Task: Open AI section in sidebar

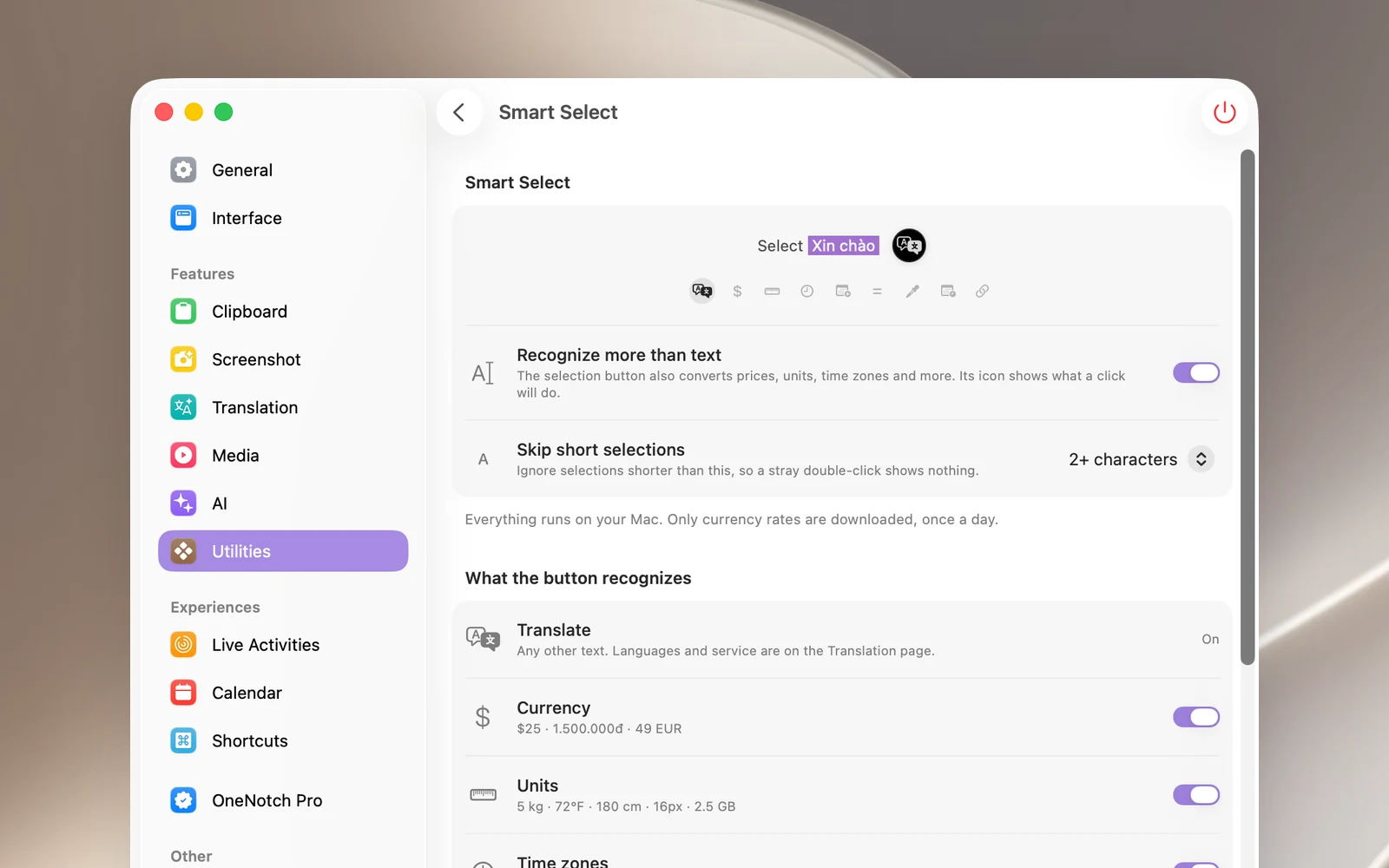Action: tap(283, 503)
